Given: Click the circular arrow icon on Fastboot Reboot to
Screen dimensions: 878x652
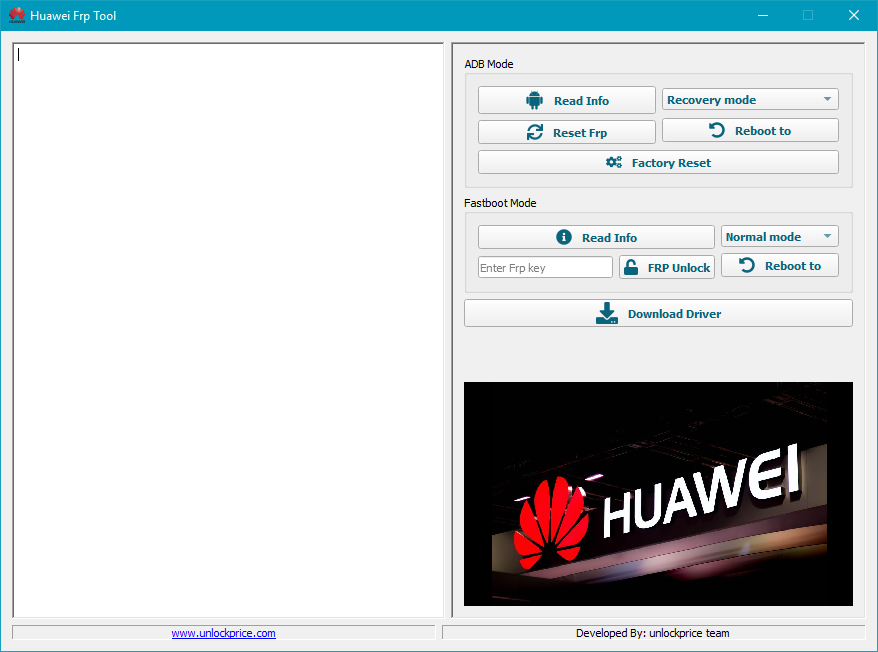Looking at the screenshot, I should click(x=747, y=265).
